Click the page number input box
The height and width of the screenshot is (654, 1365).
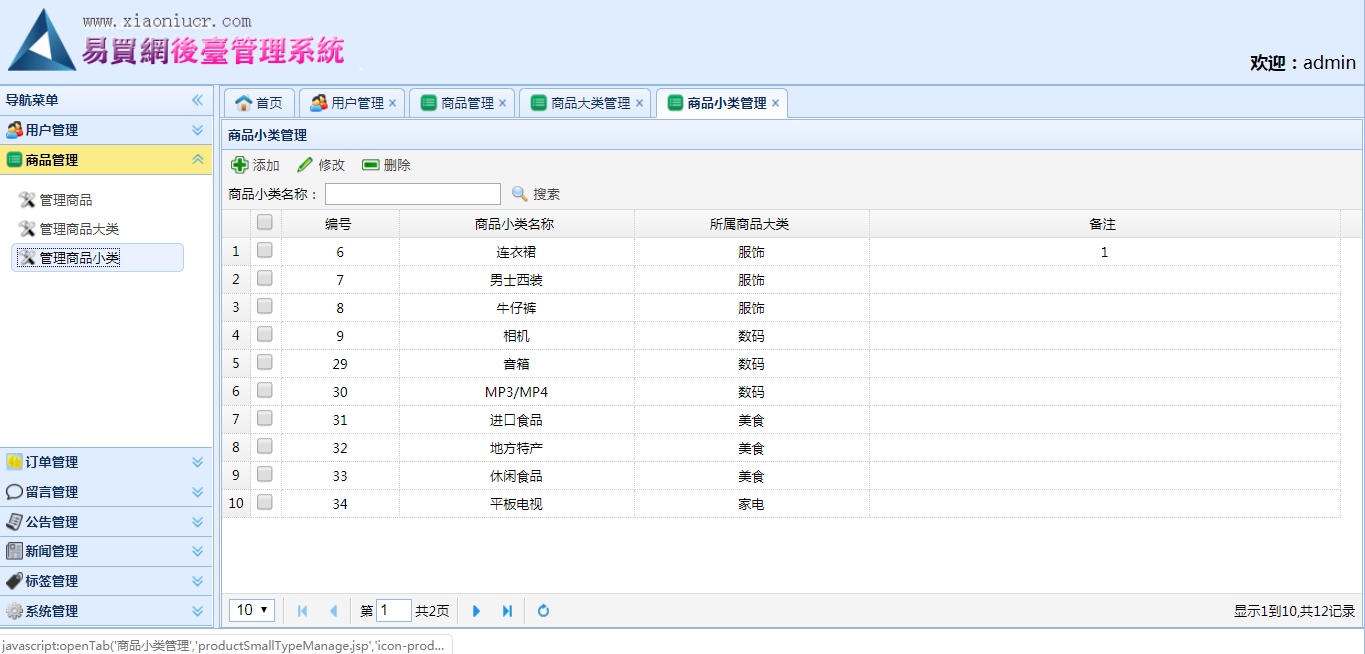[x=394, y=610]
